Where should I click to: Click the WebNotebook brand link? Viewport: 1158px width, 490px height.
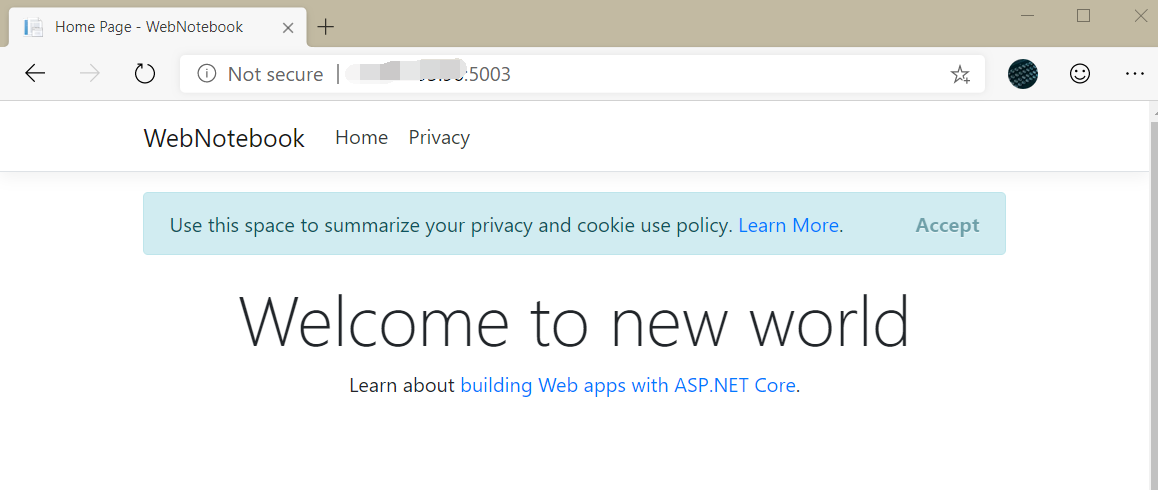pos(224,138)
